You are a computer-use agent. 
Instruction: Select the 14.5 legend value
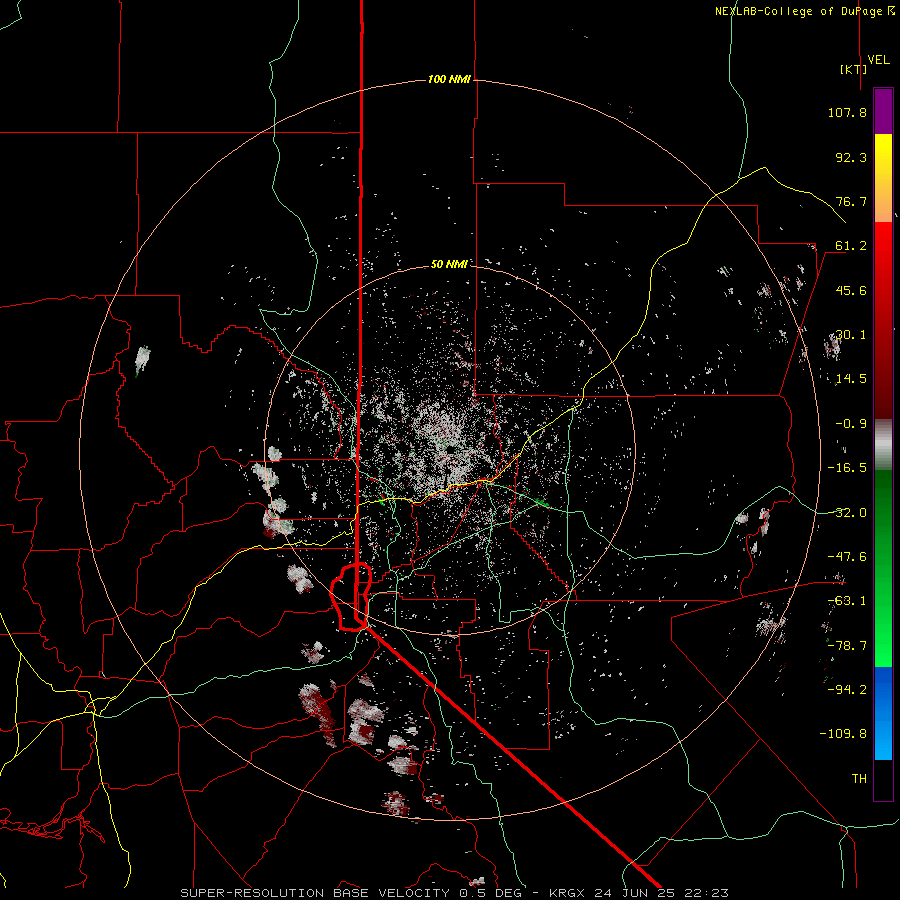[851, 379]
